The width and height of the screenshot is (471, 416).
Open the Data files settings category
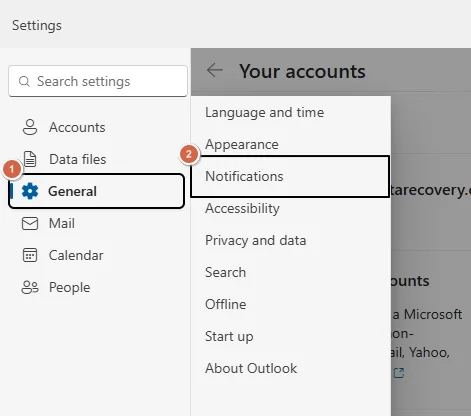(x=97, y=159)
